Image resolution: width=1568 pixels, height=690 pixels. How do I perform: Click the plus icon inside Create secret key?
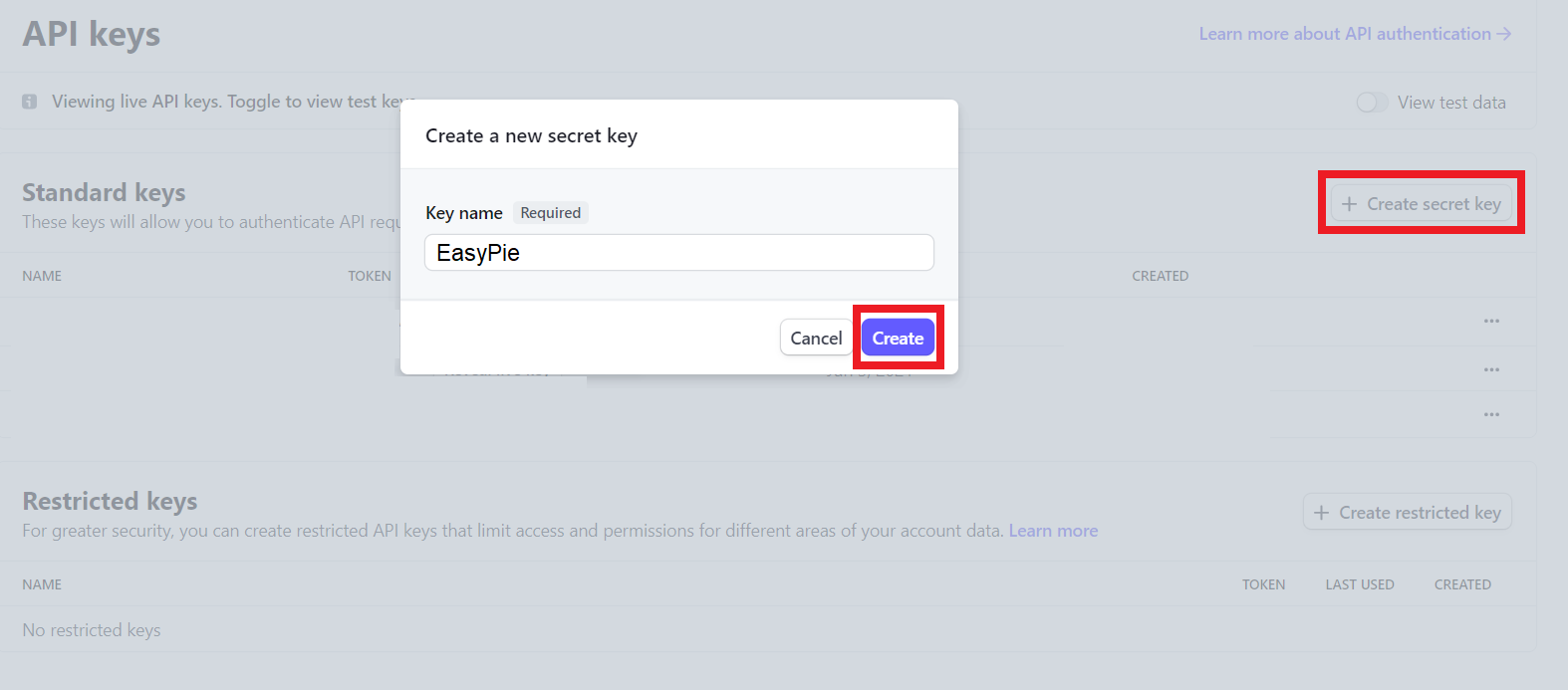click(1350, 203)
